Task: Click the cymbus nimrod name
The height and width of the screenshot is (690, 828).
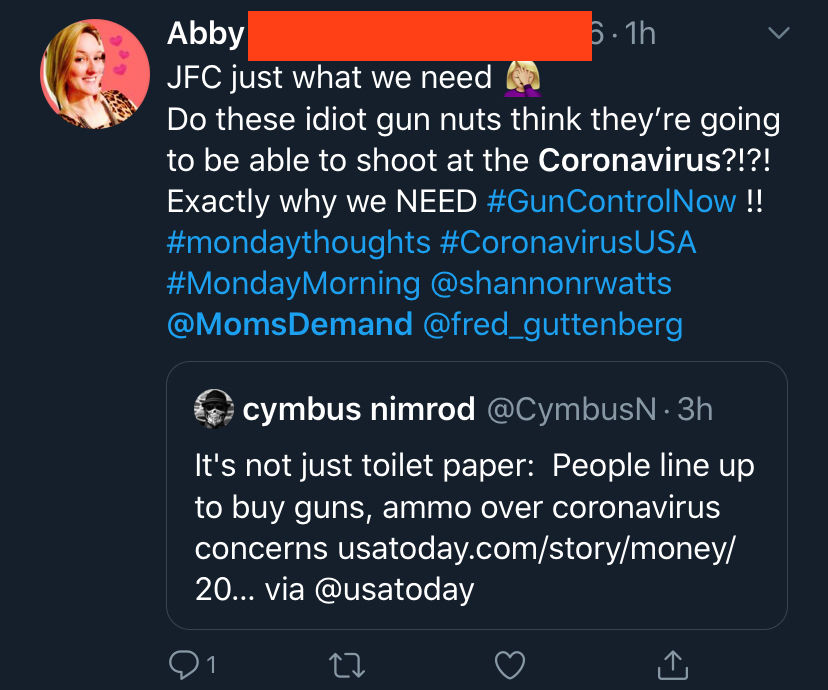Action: [359, 409]
